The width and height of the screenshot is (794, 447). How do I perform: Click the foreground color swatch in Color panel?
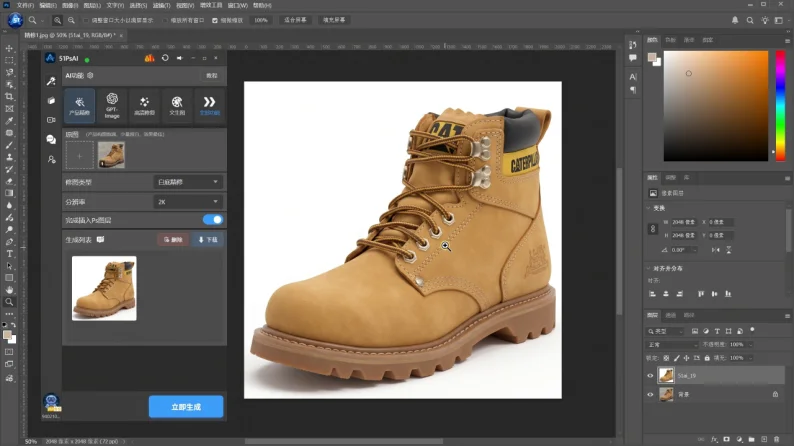coord(652,57)
